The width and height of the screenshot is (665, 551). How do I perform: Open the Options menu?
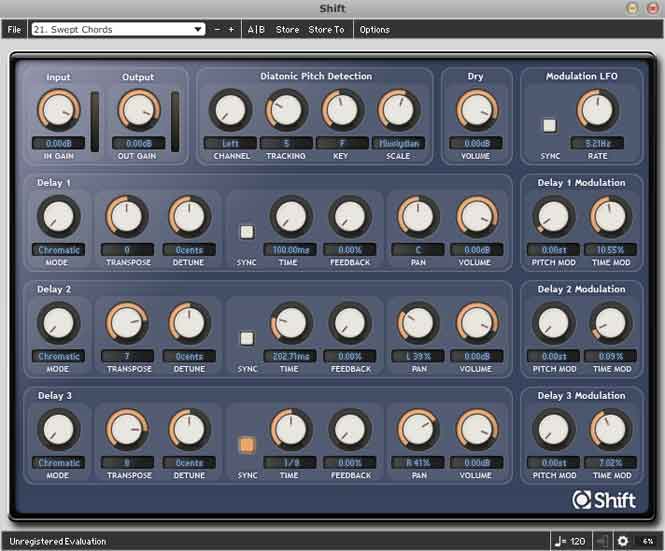[x=374, y=29]
